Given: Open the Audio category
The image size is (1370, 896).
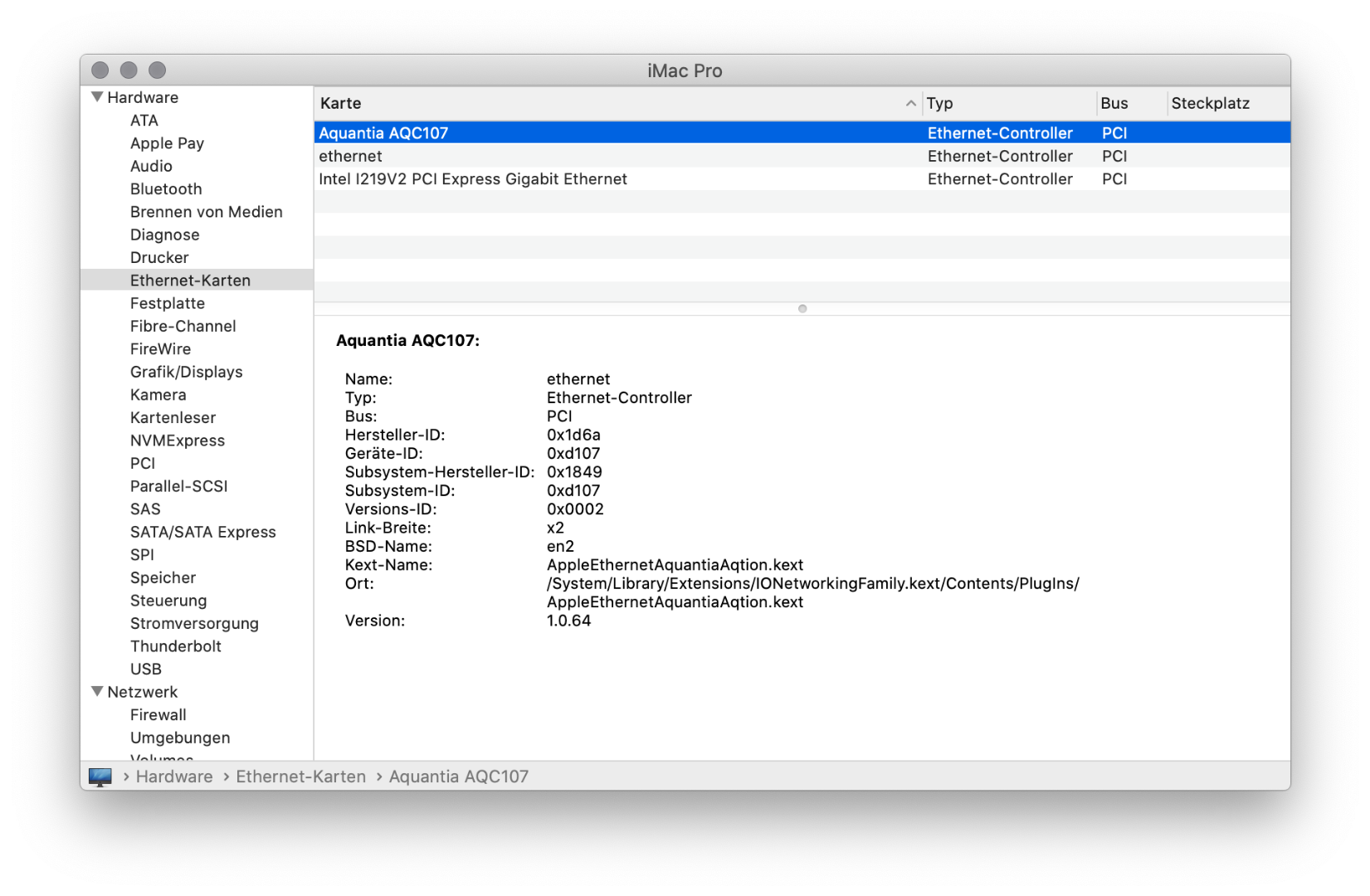Looking at the screenshot, I should tap(151, 166).
